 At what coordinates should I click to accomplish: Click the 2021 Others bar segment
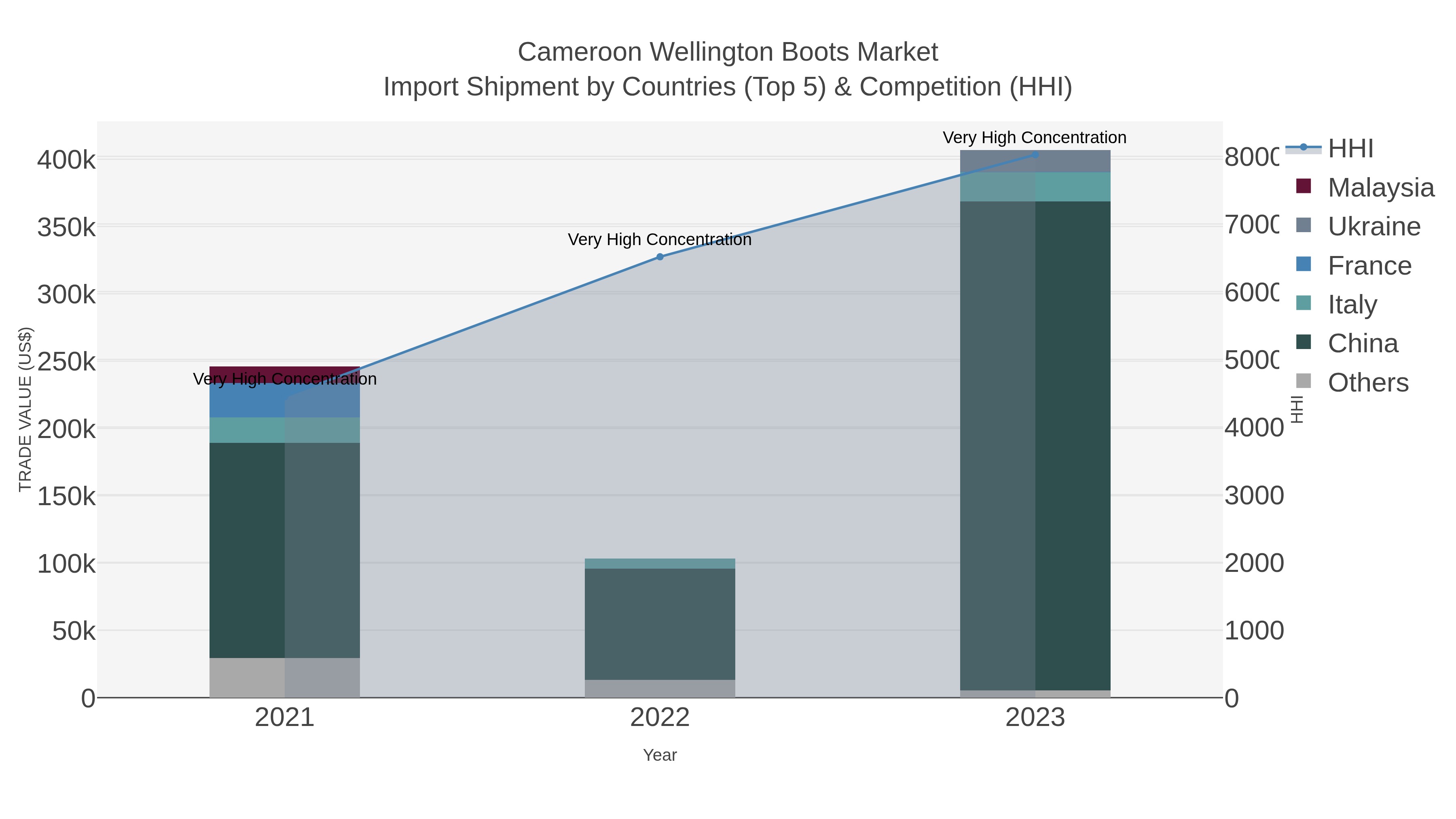(x=285, y=678)
